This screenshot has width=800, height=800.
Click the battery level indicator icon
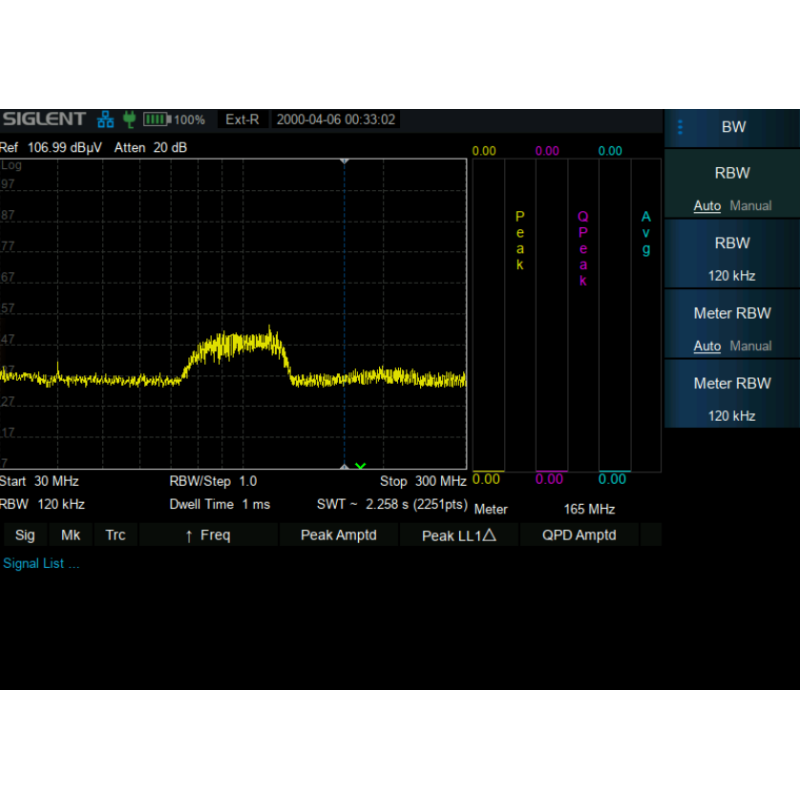click(x=156, y=120)
